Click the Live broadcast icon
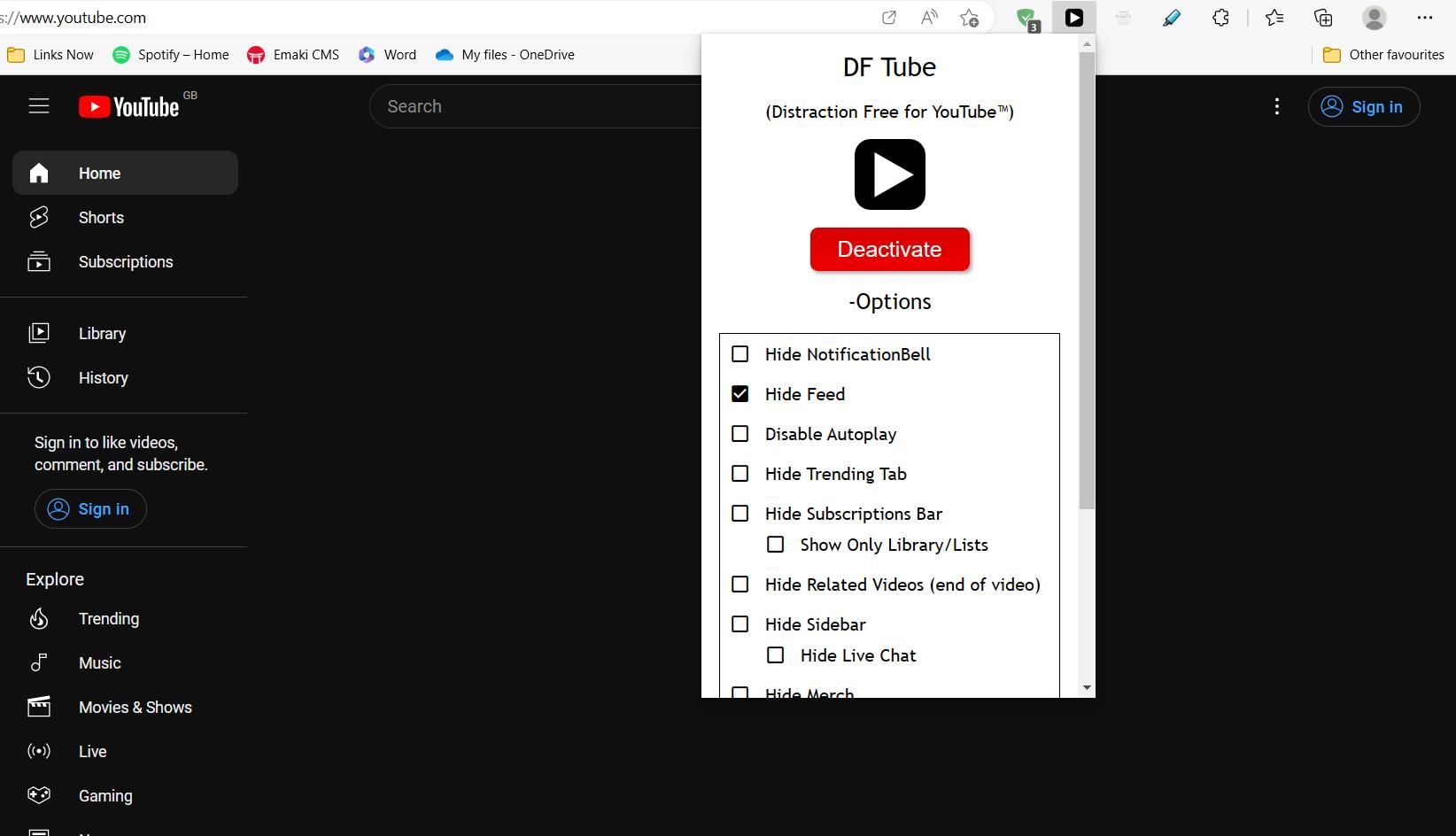The height and width of the screenshot is (836, 1456). click(x=39, y=751)
